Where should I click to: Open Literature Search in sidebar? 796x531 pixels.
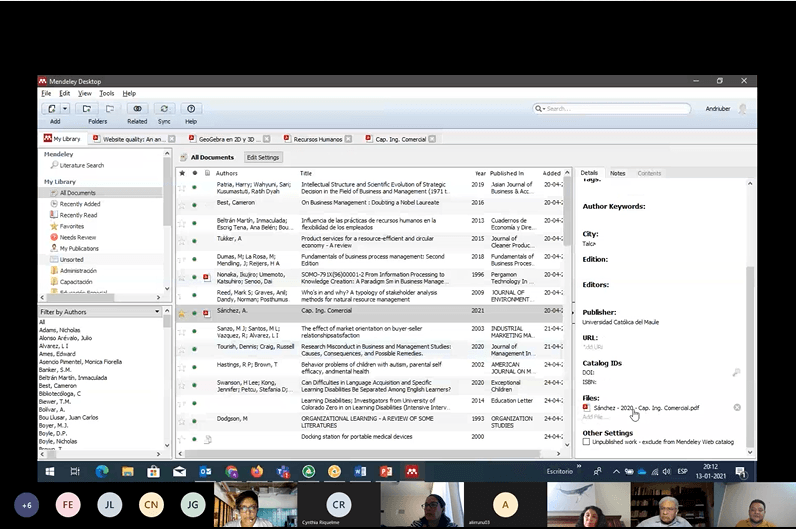pyautogui.click(x=80, y=165)
